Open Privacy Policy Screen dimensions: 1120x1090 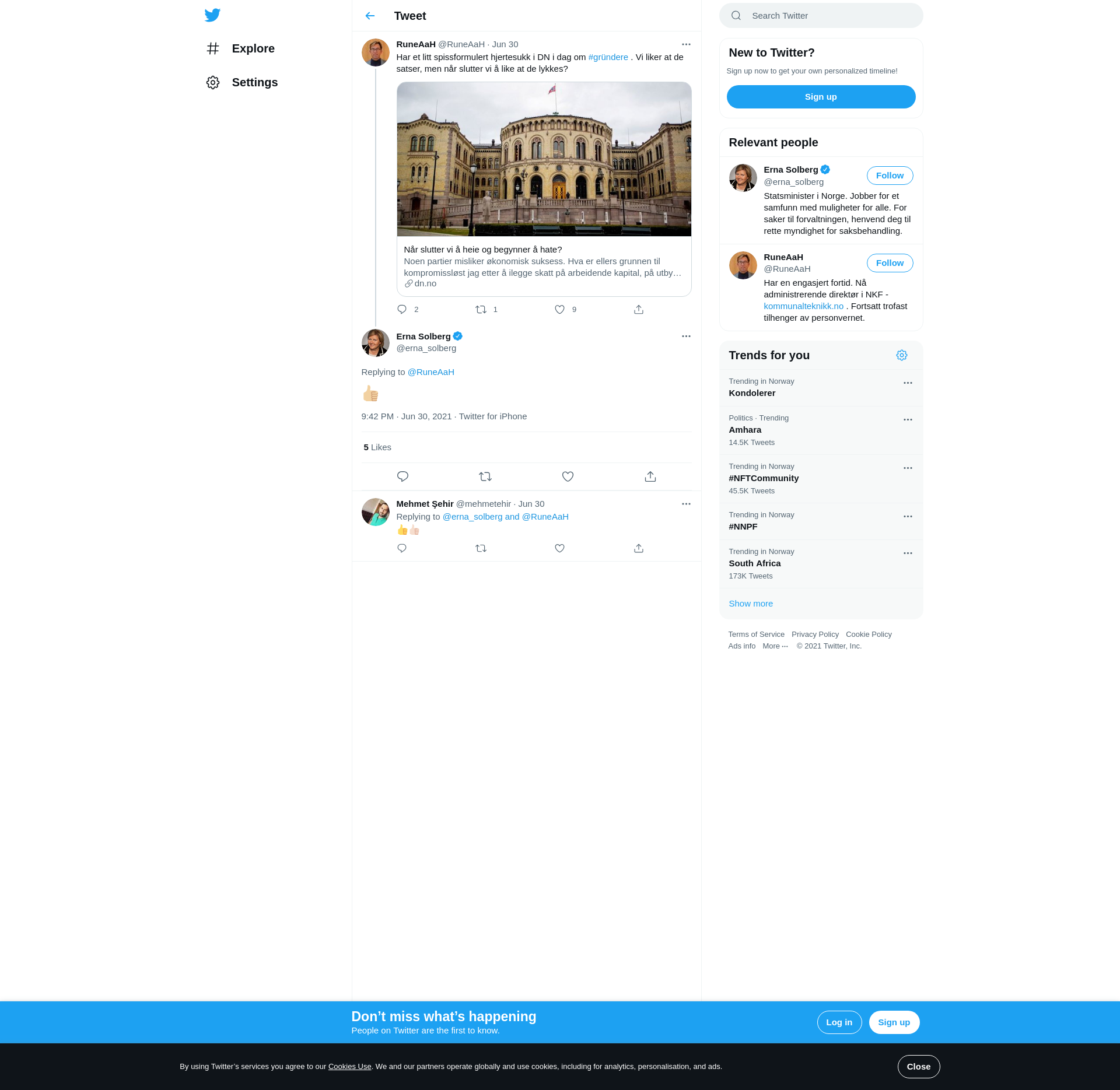(815, 635)
